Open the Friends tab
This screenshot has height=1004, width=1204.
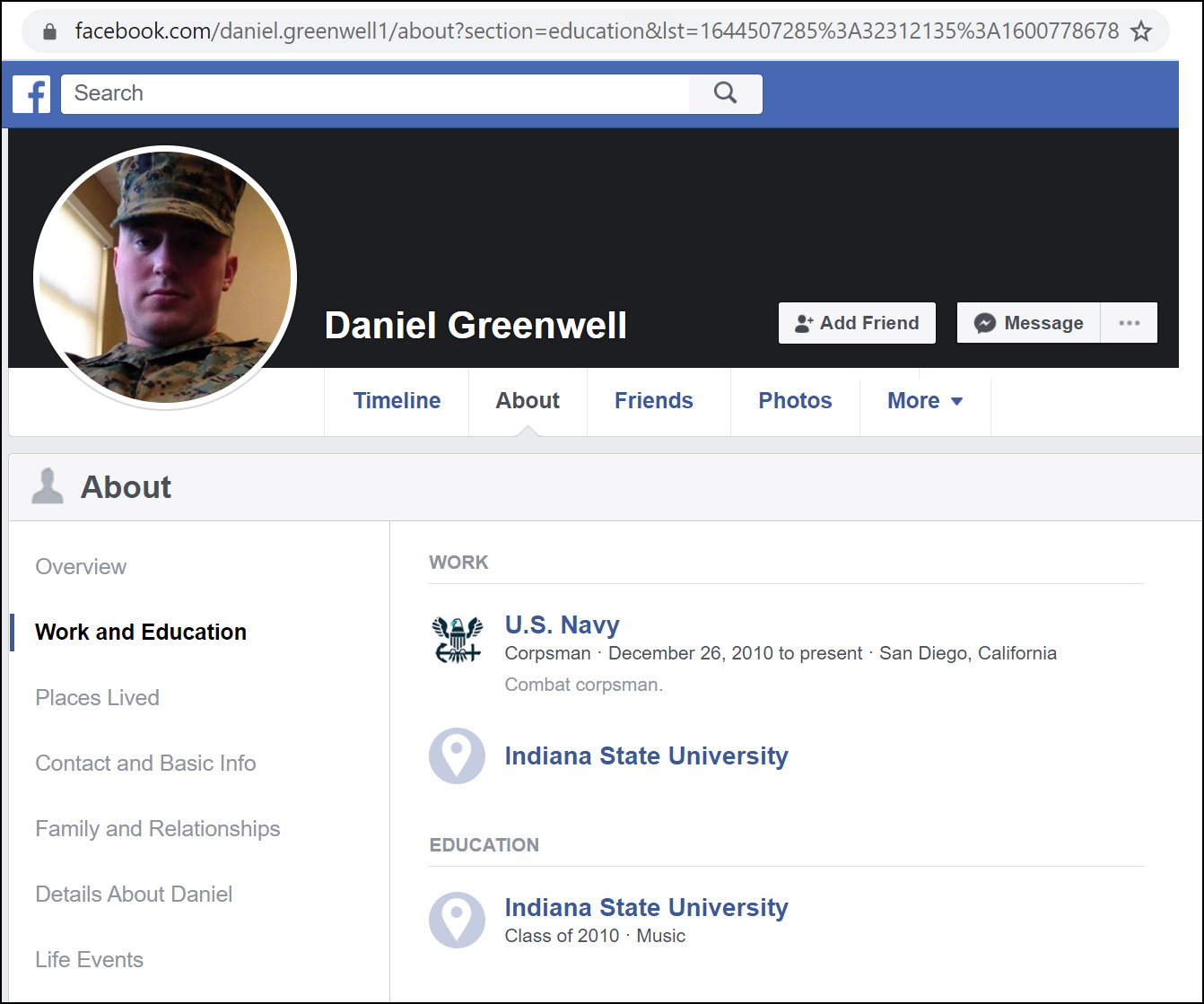point(653,401)
